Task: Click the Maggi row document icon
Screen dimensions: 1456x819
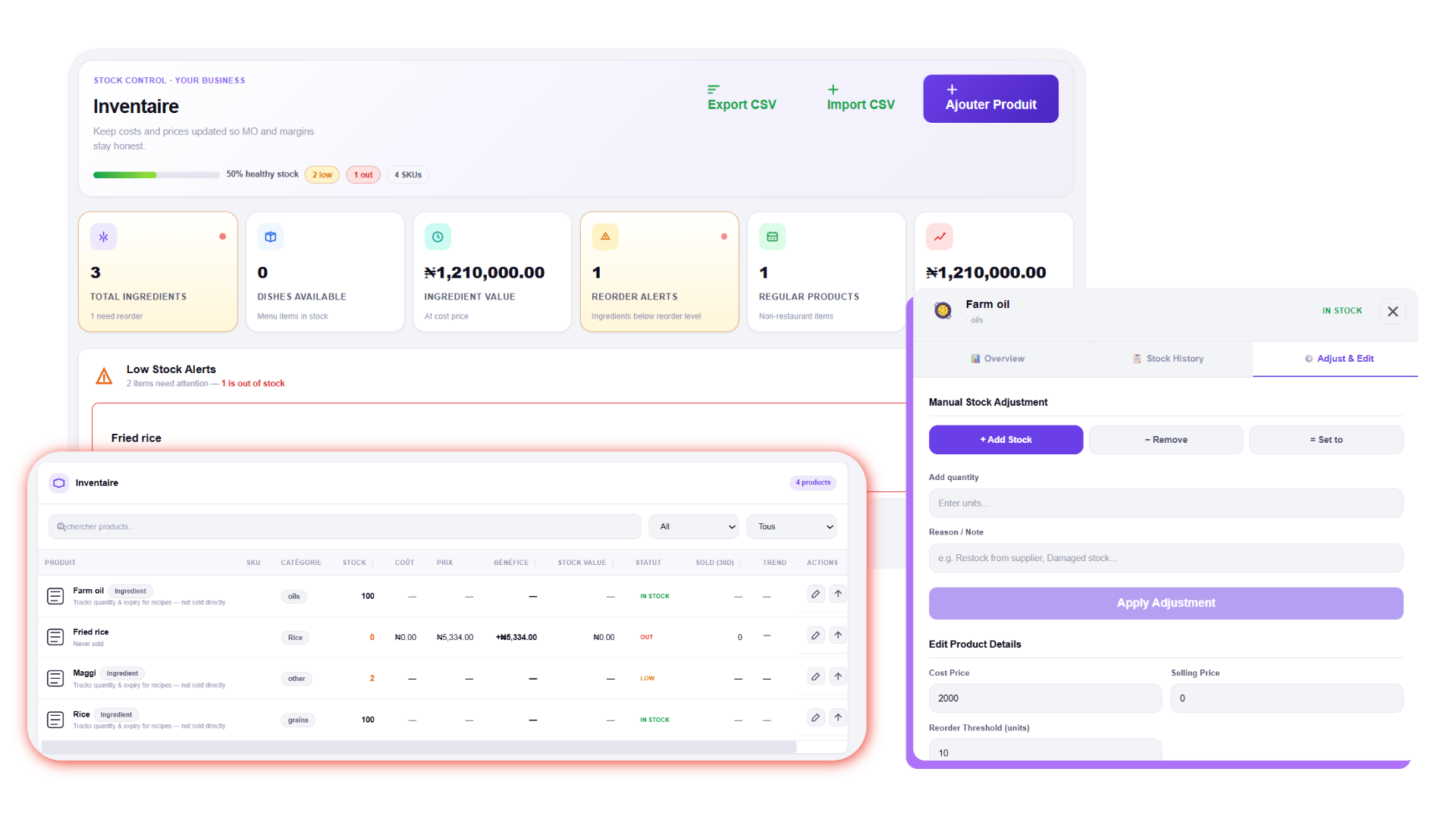Action: pyautogui.click(x=55, y=679)
